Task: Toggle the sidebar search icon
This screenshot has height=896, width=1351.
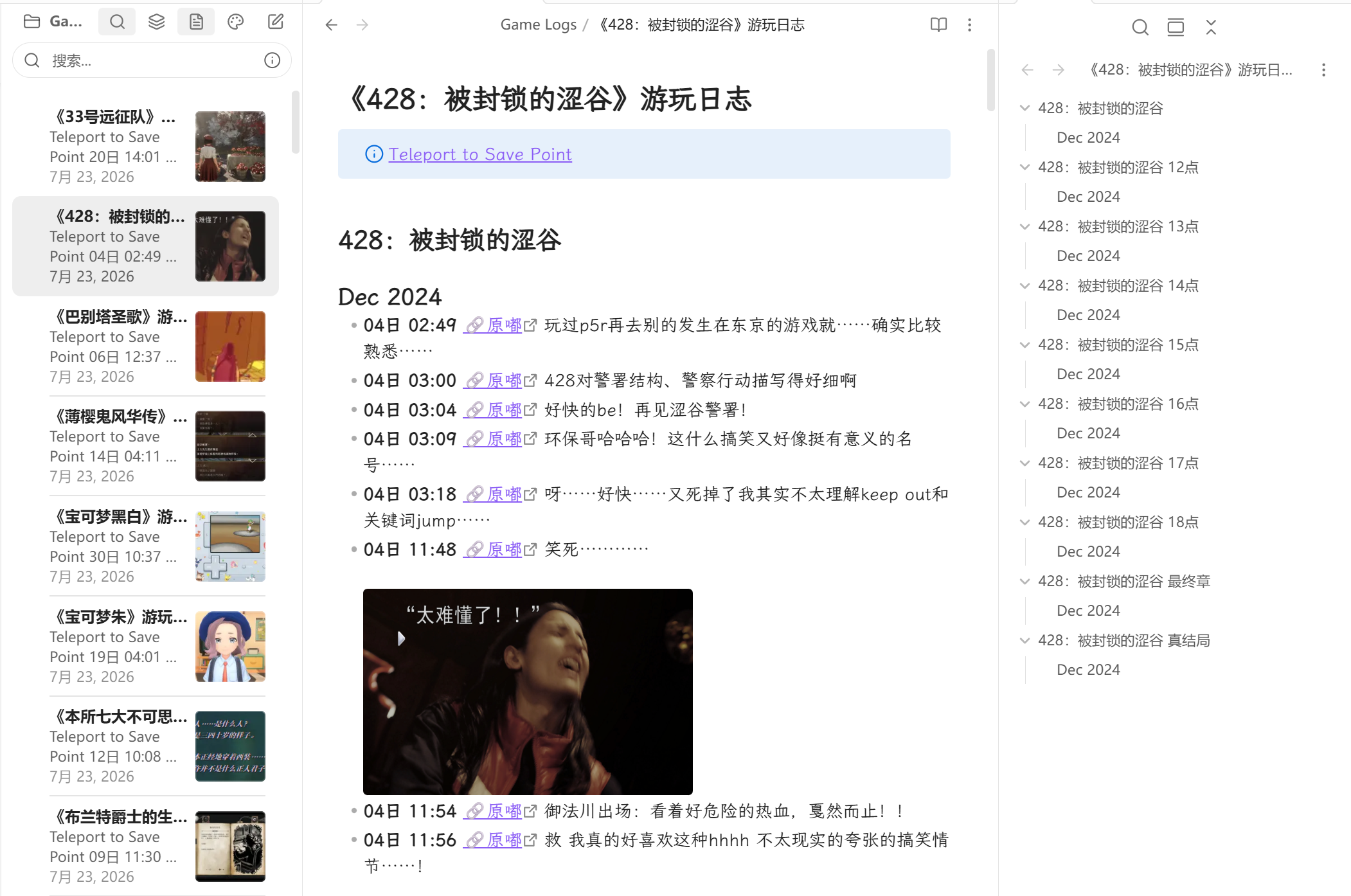Action: pyautogui.click(x=117, y=22)
